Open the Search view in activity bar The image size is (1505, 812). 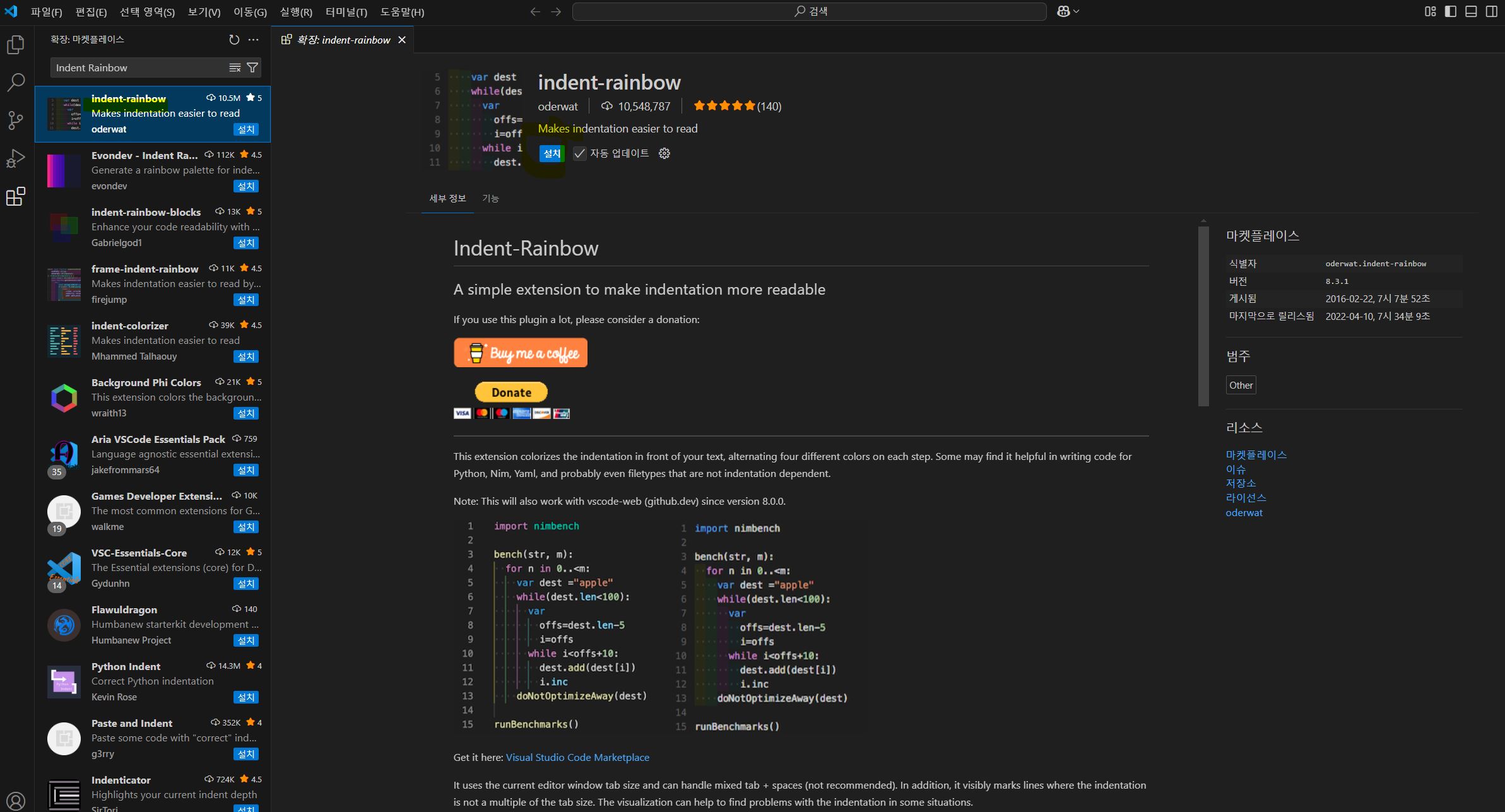pos(15,82)
